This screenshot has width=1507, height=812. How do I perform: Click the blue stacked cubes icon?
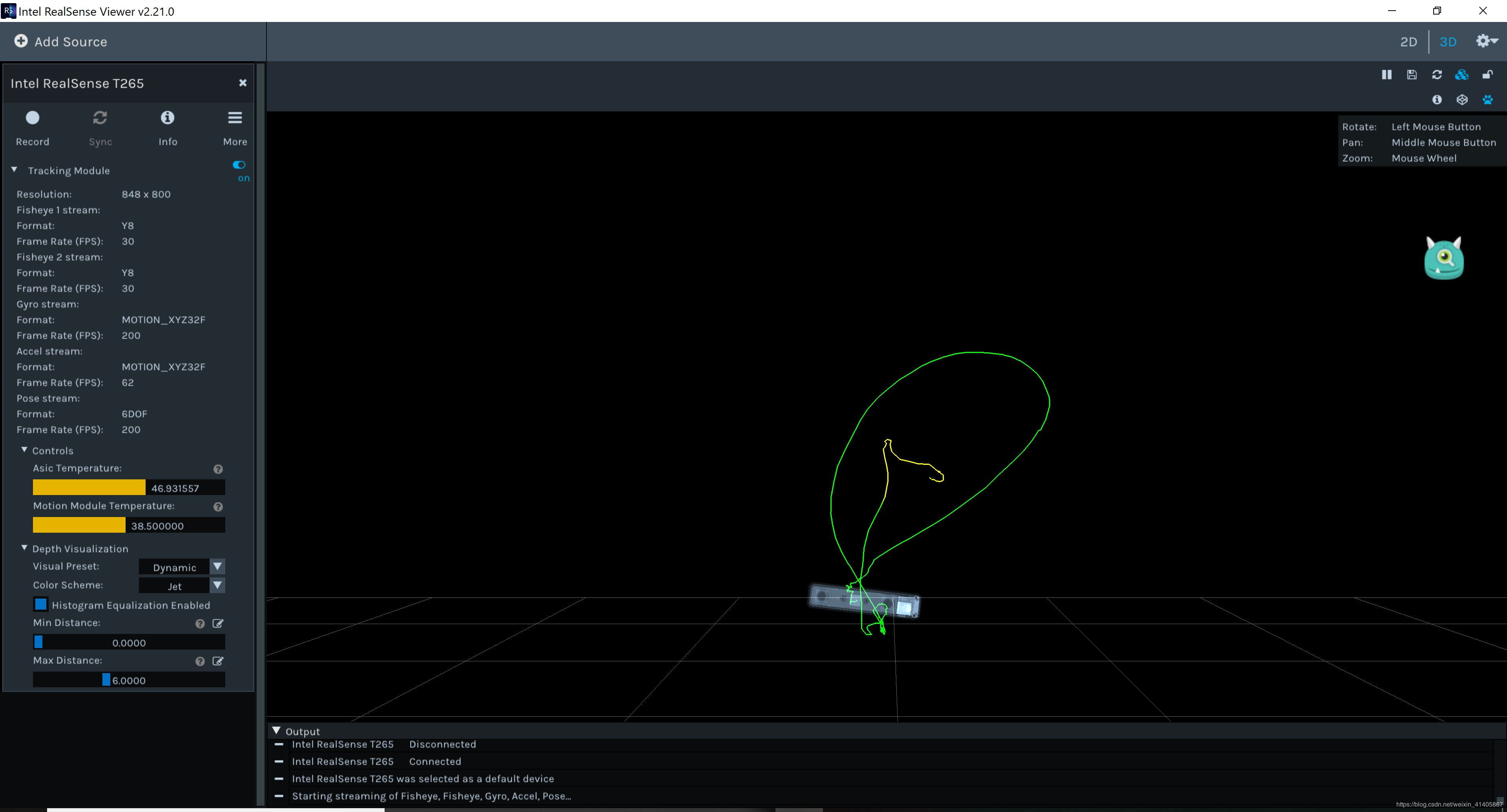1461,75
